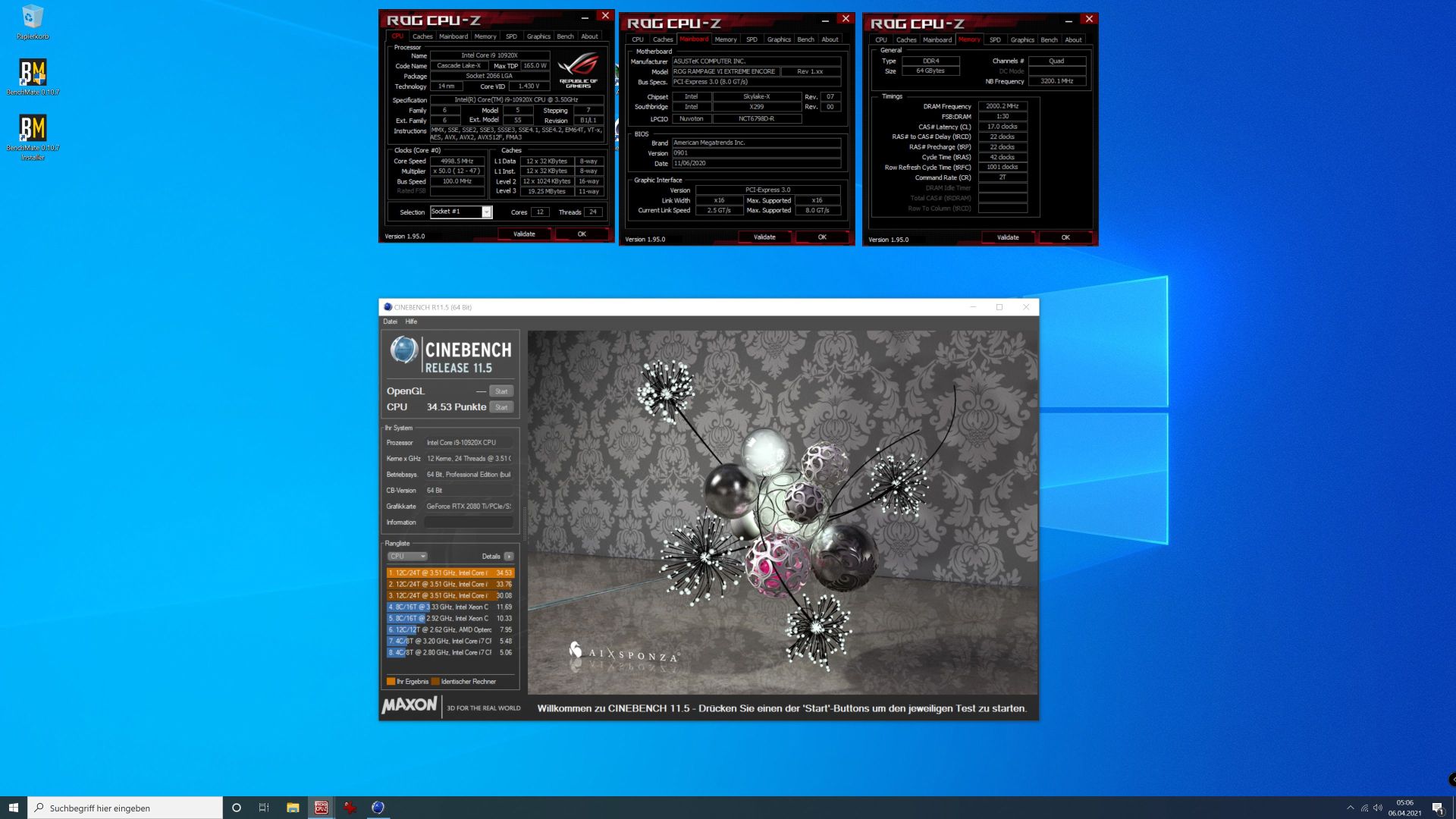Screen dimensions: 1456x819
Task: Show hidden system tray icons
Action: point(1350,808)
